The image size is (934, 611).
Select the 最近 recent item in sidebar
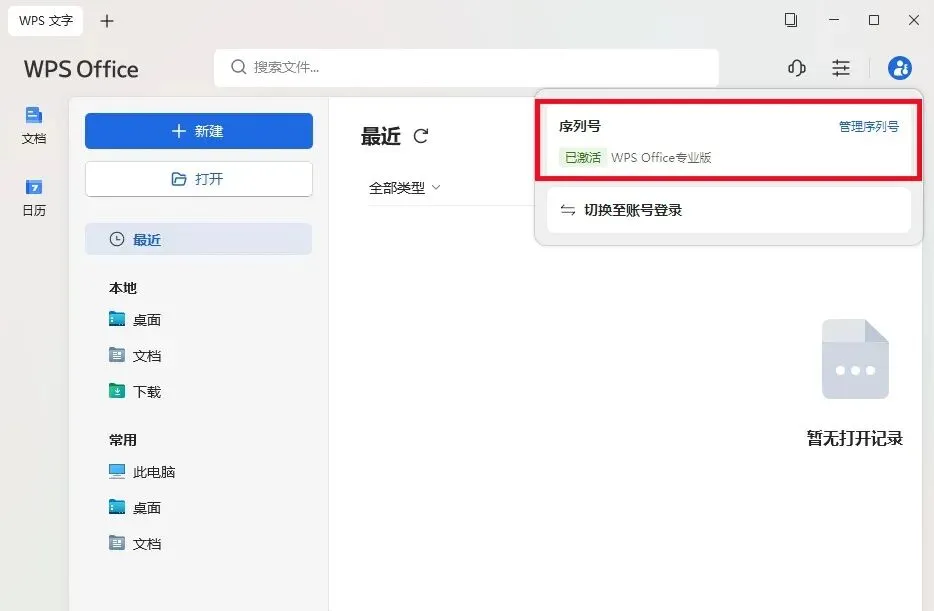pyautogui.click(x=198, y=239)
